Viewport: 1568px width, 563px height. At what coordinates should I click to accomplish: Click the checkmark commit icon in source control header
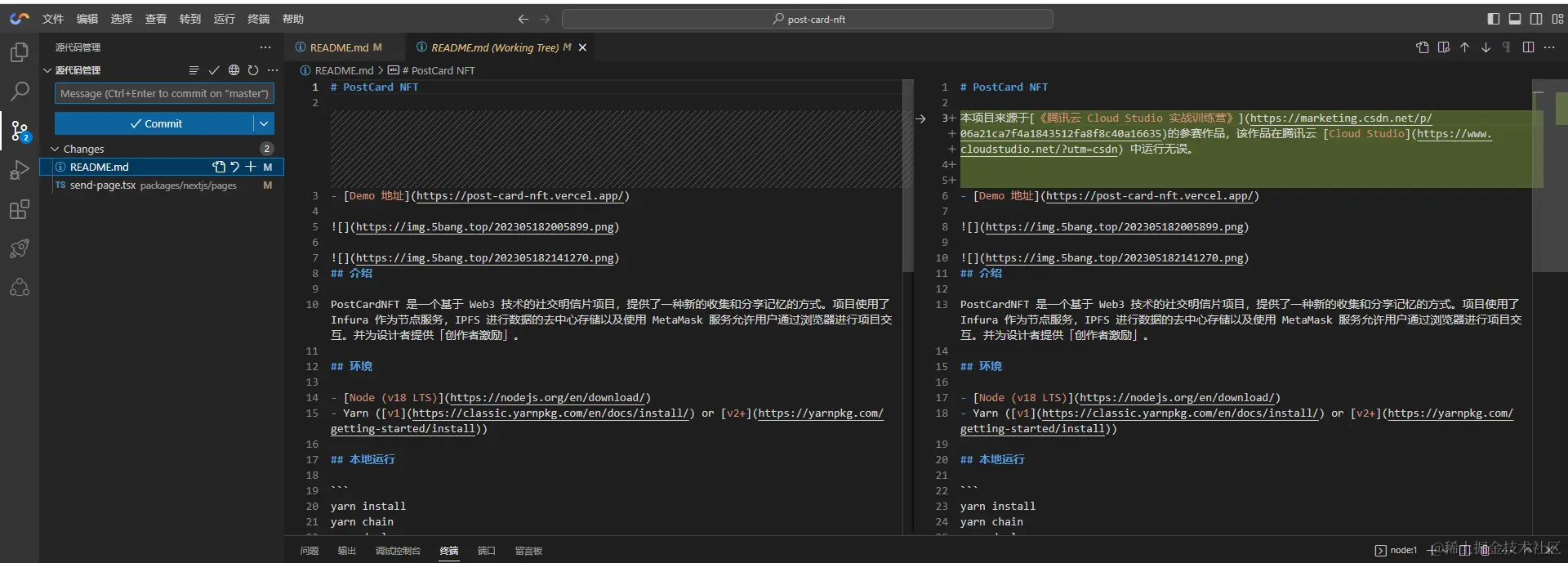(214, 70)
